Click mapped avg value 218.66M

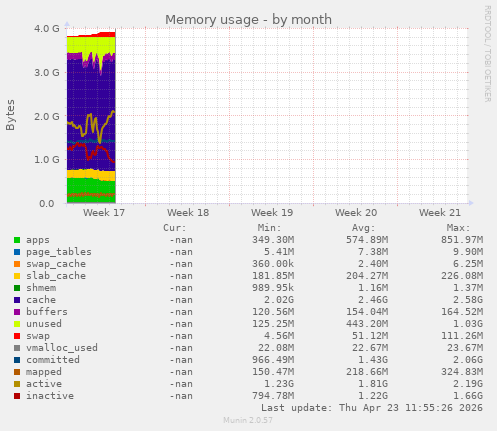367,372
